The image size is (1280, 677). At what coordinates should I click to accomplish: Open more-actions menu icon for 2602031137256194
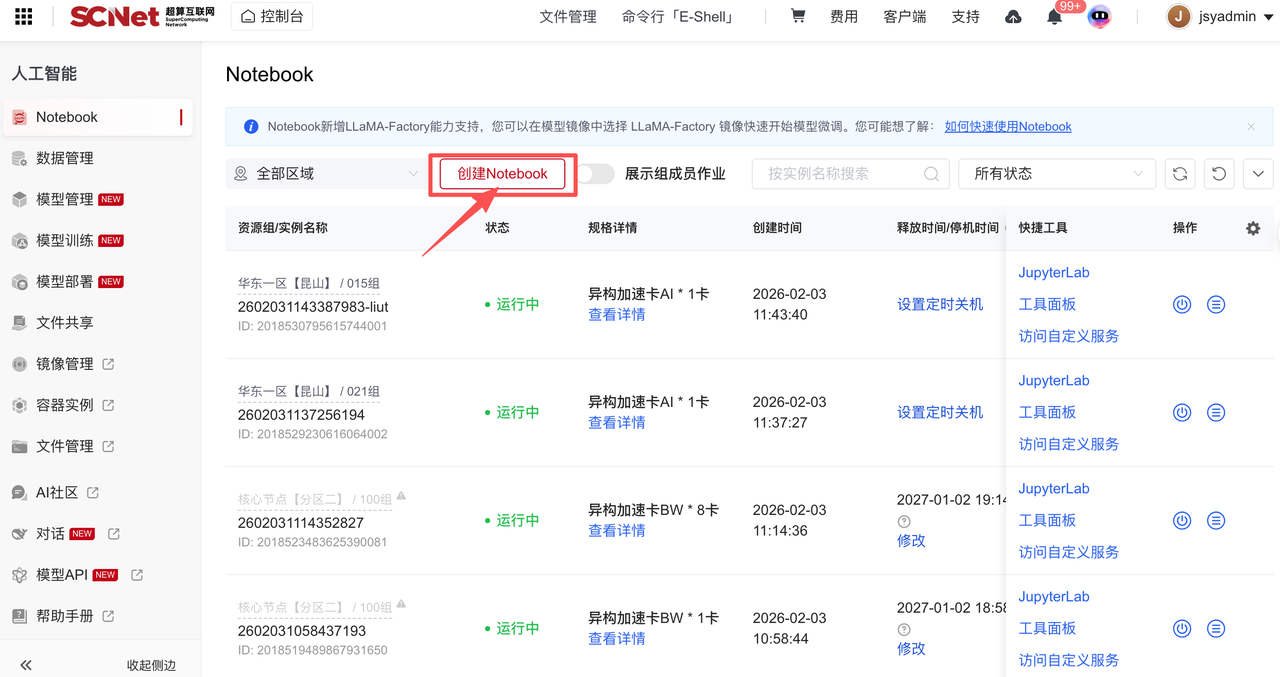1216,412
